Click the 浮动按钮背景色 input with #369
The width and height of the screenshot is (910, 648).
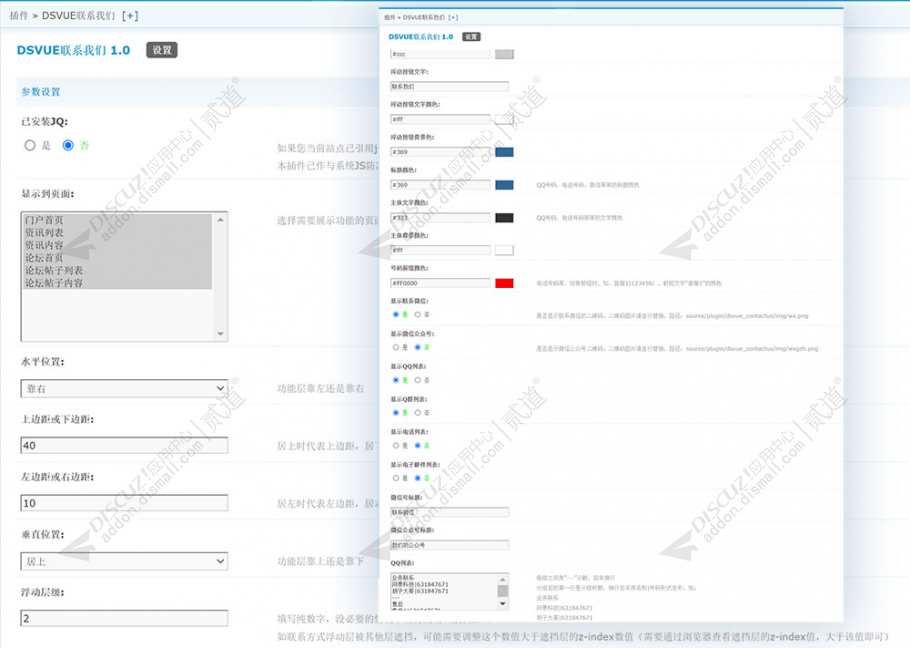(440, 152)
